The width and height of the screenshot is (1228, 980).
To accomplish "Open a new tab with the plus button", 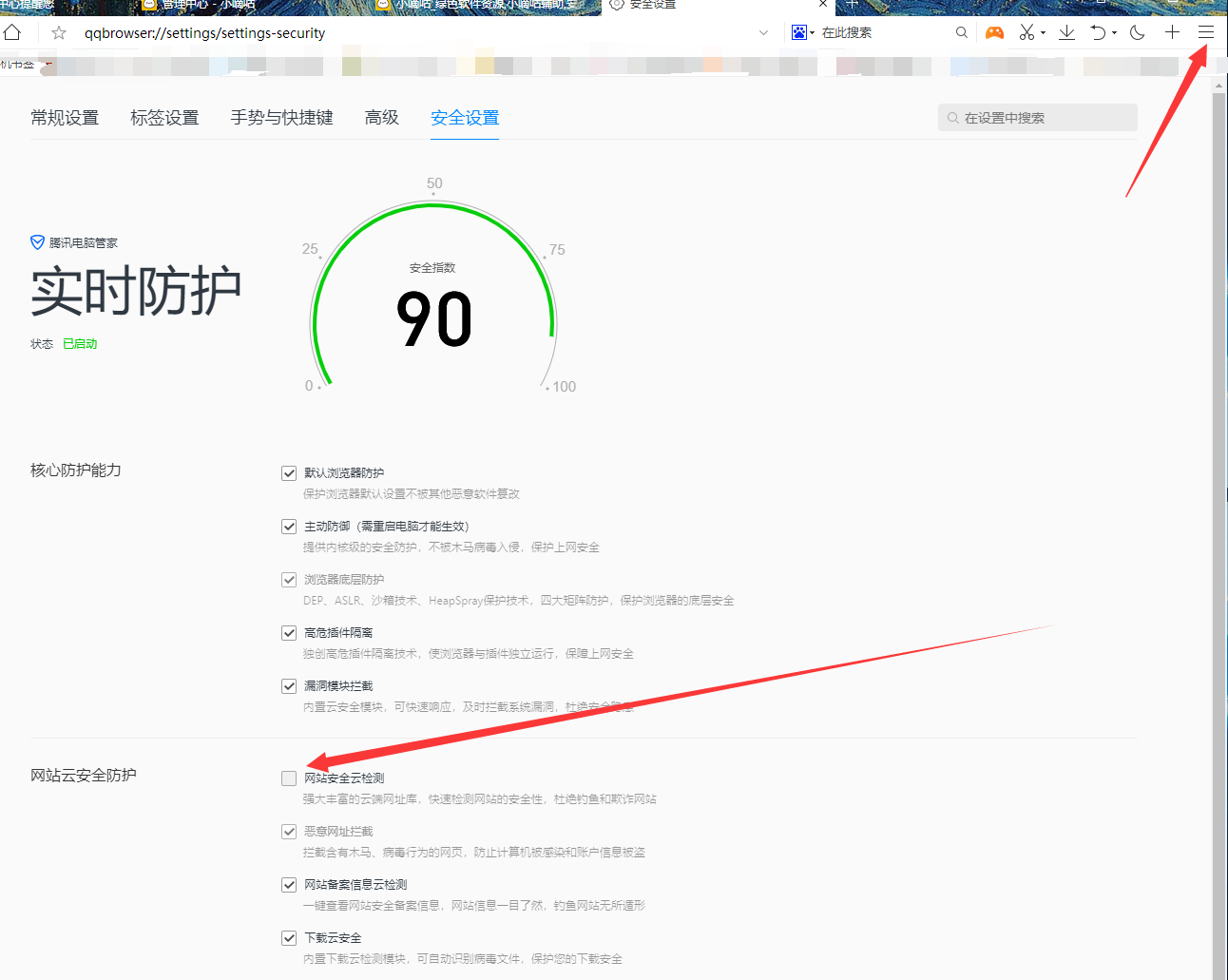I will click(1172, 32).
